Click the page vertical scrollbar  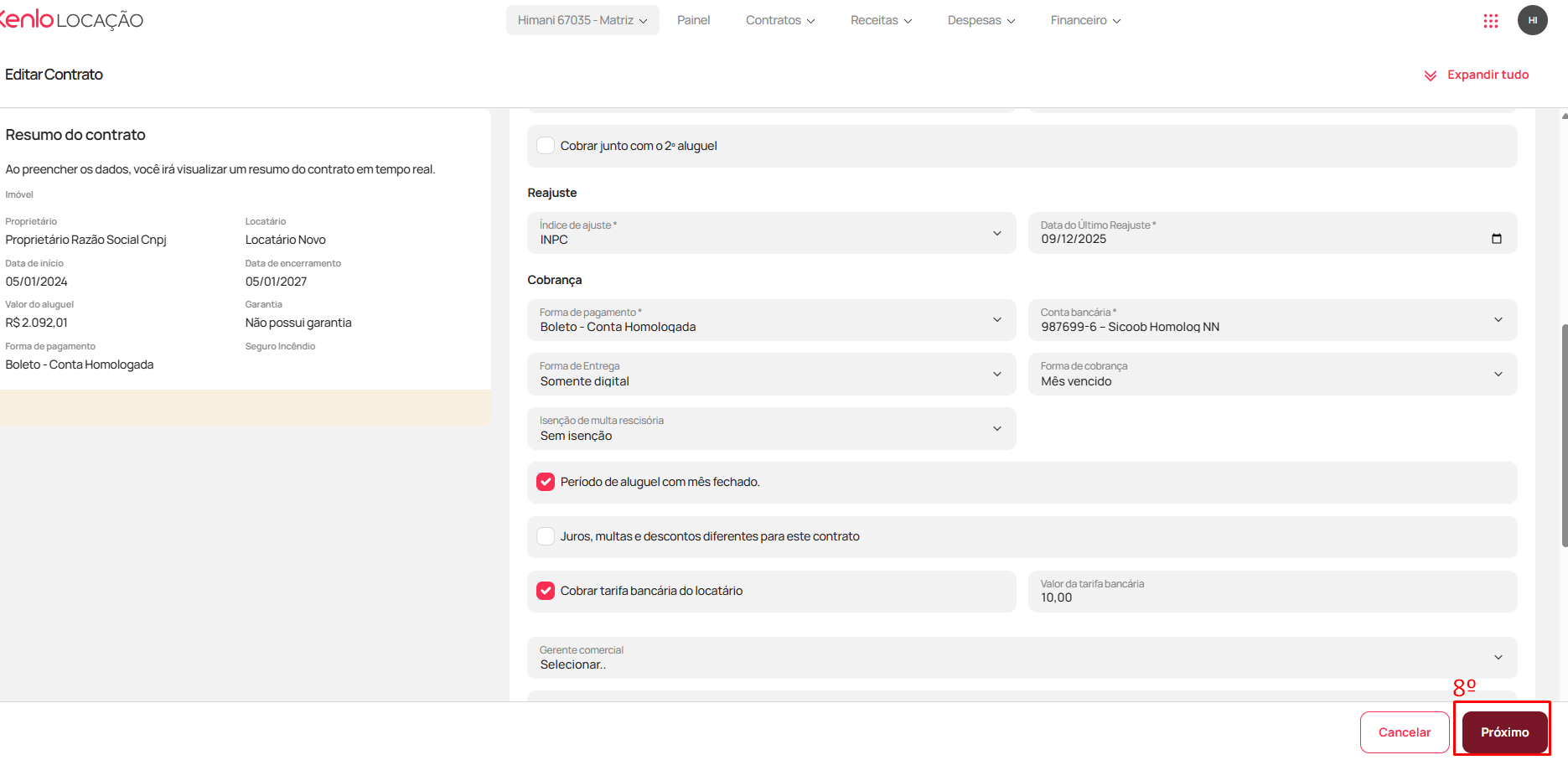coord(1564,436)
